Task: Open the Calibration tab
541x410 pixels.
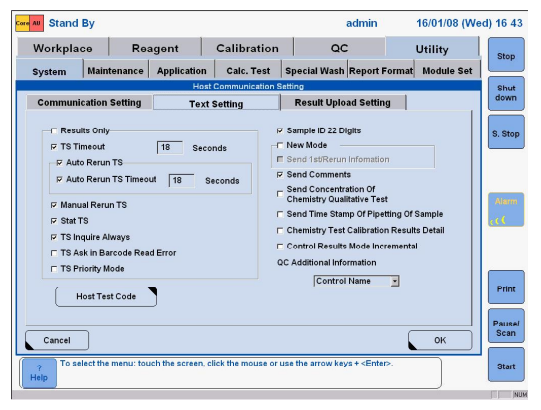Action: tap(247, 48)
